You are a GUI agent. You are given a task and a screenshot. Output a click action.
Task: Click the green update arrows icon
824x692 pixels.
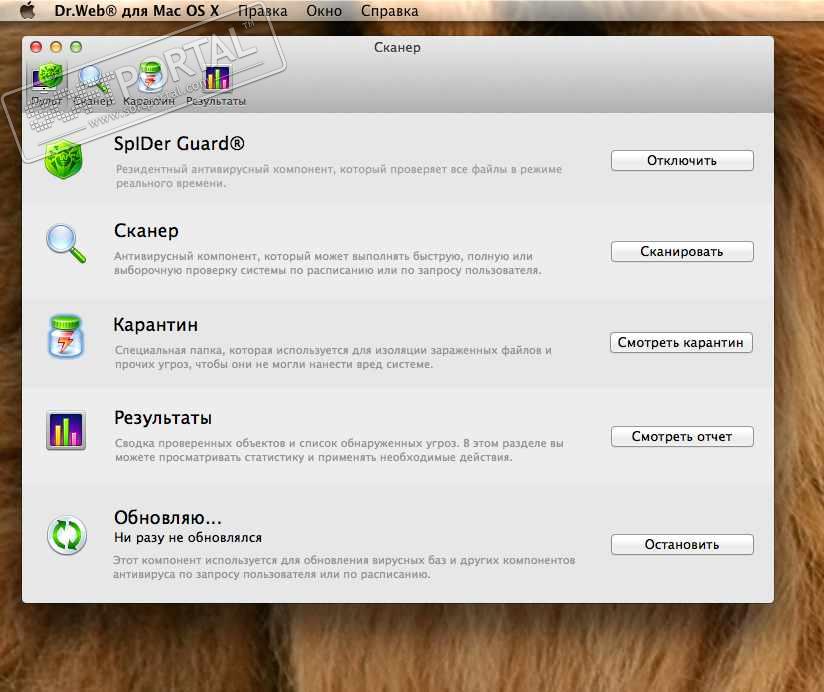pos(67,535)
